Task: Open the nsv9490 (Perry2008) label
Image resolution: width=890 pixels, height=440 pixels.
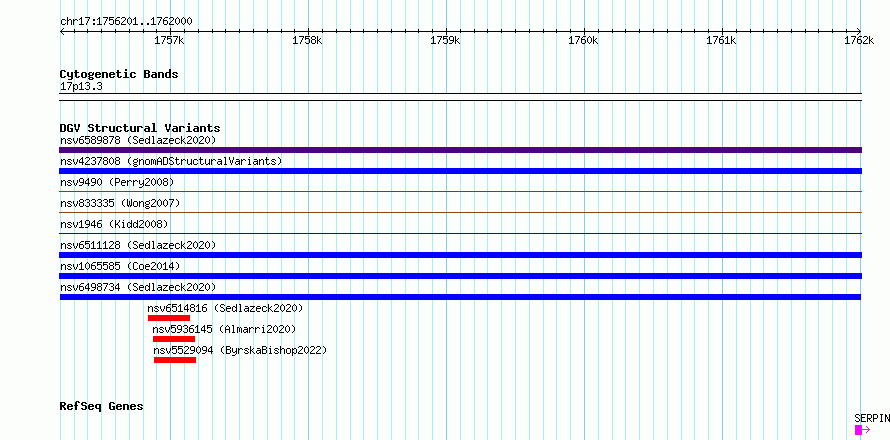Action: (x=117, y=182)
